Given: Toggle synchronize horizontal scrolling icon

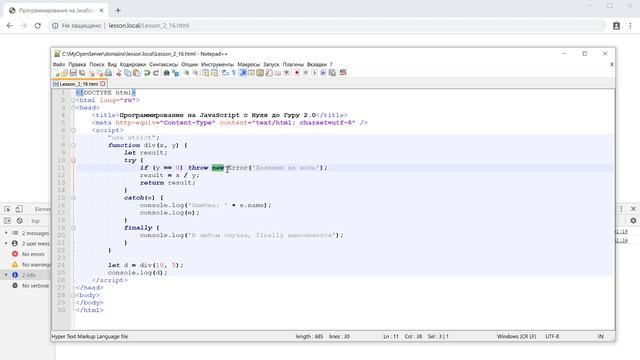Looking at the screenshot, I should [x=214, y=73].
